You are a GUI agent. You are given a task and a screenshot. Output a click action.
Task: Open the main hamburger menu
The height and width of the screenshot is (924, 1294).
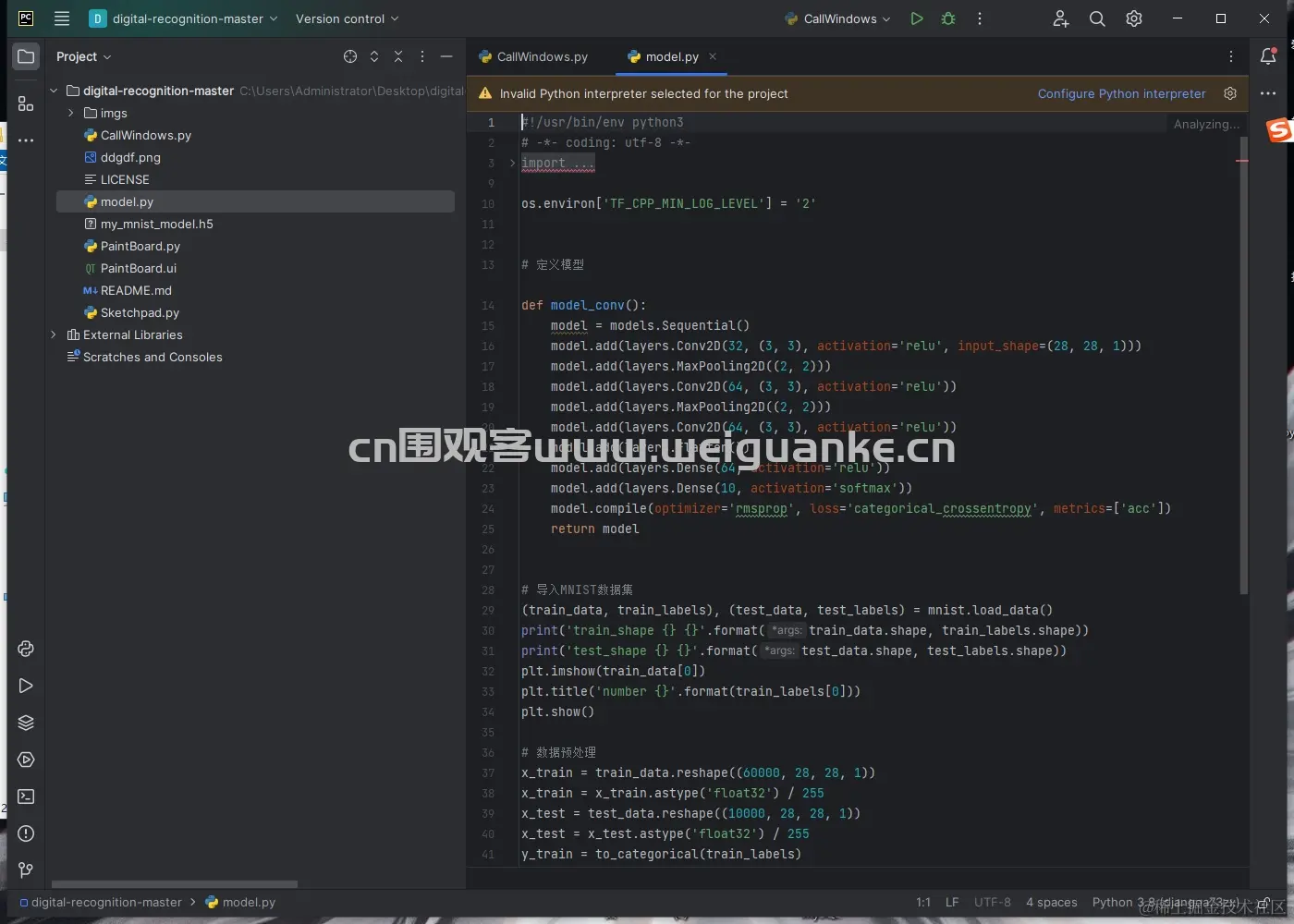62,18
